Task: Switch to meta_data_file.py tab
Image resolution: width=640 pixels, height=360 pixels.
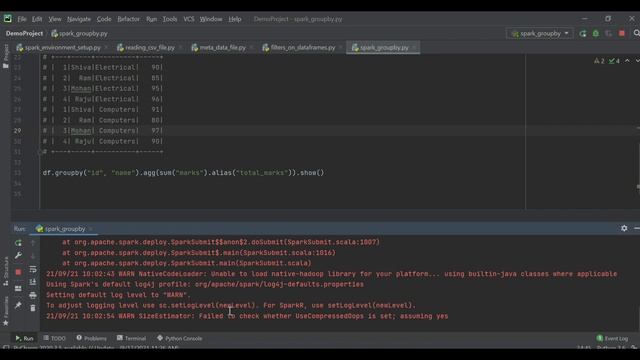Action: 222,48
